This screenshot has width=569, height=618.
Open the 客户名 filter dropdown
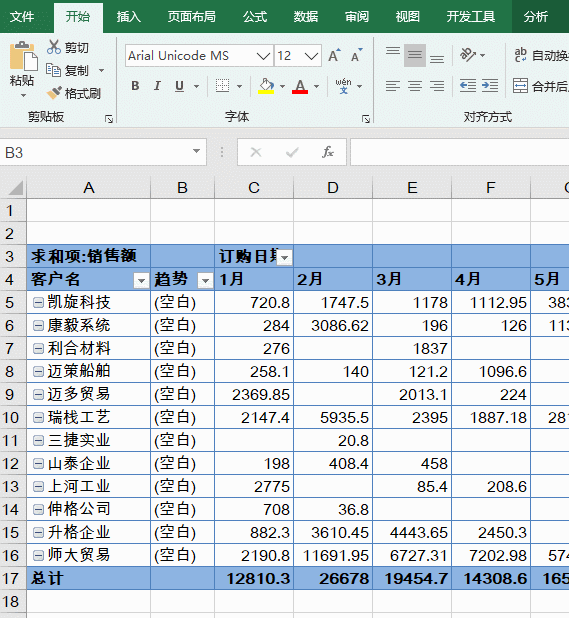[x=141, y=280]
